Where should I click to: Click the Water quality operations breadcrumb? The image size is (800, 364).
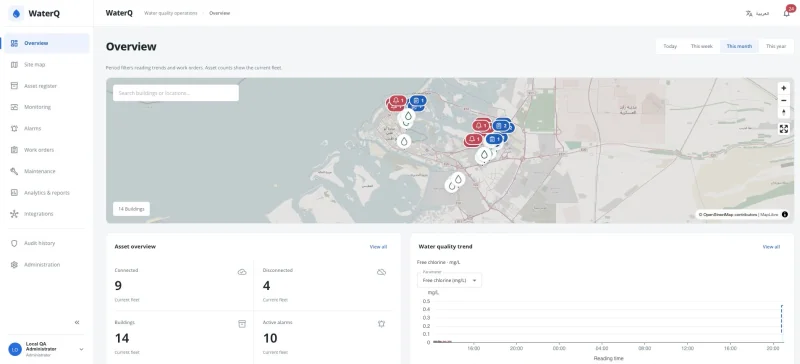click(x=171, y=13)
